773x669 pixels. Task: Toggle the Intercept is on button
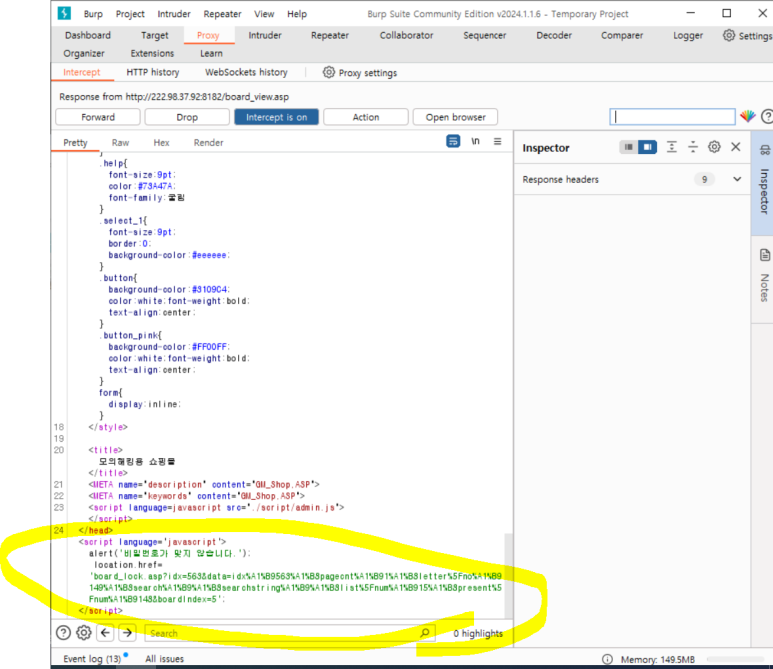[276, 117]
